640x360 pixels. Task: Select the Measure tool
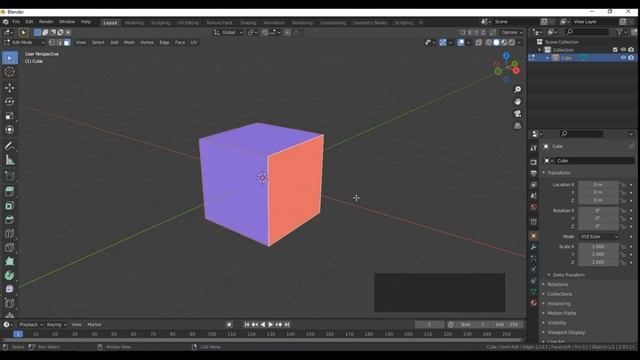click(10, 160)
